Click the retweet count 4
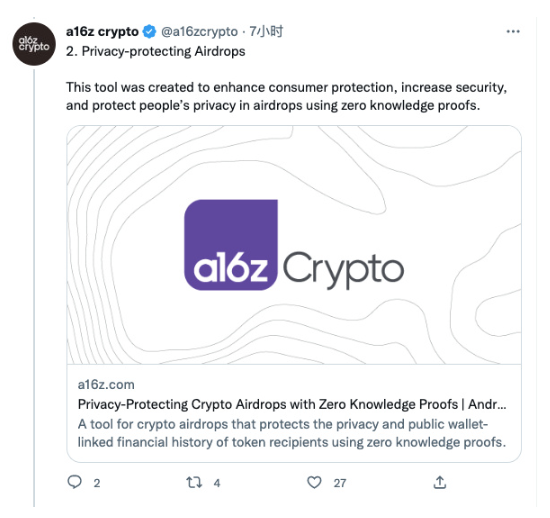 (x=217, y=483)
